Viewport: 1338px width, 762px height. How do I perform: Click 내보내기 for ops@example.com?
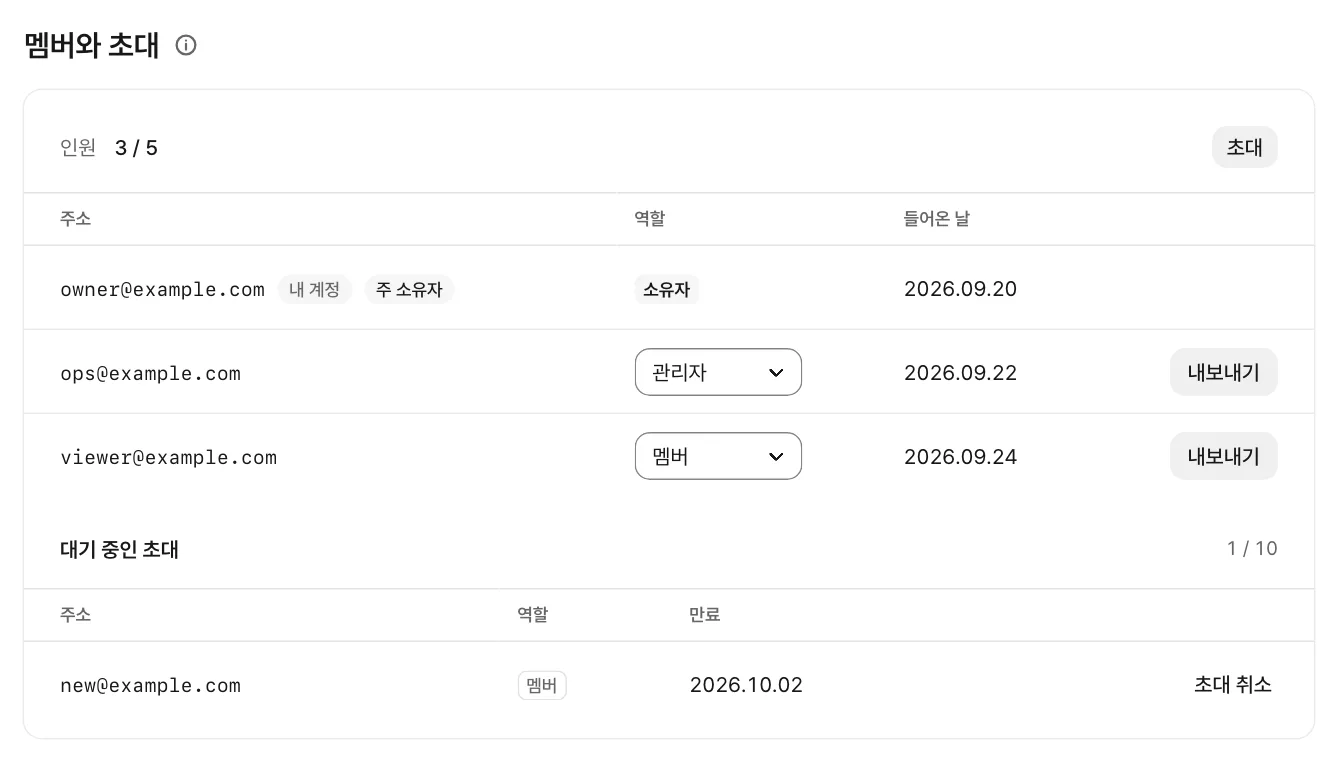pyautogui.click(x=1223, y=372)
